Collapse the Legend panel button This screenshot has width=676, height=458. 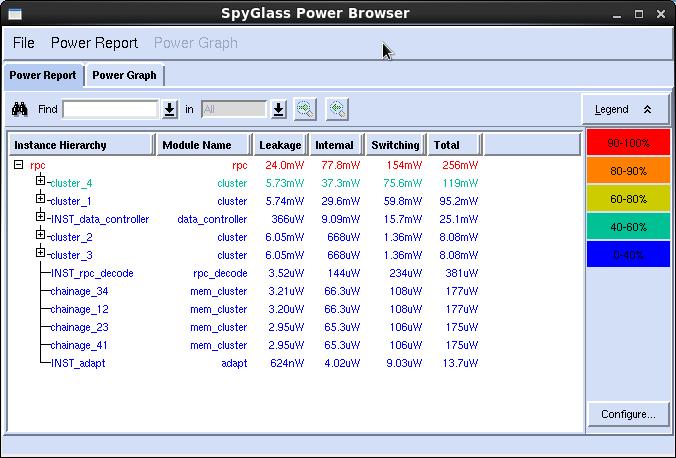(x=625, y=109)
